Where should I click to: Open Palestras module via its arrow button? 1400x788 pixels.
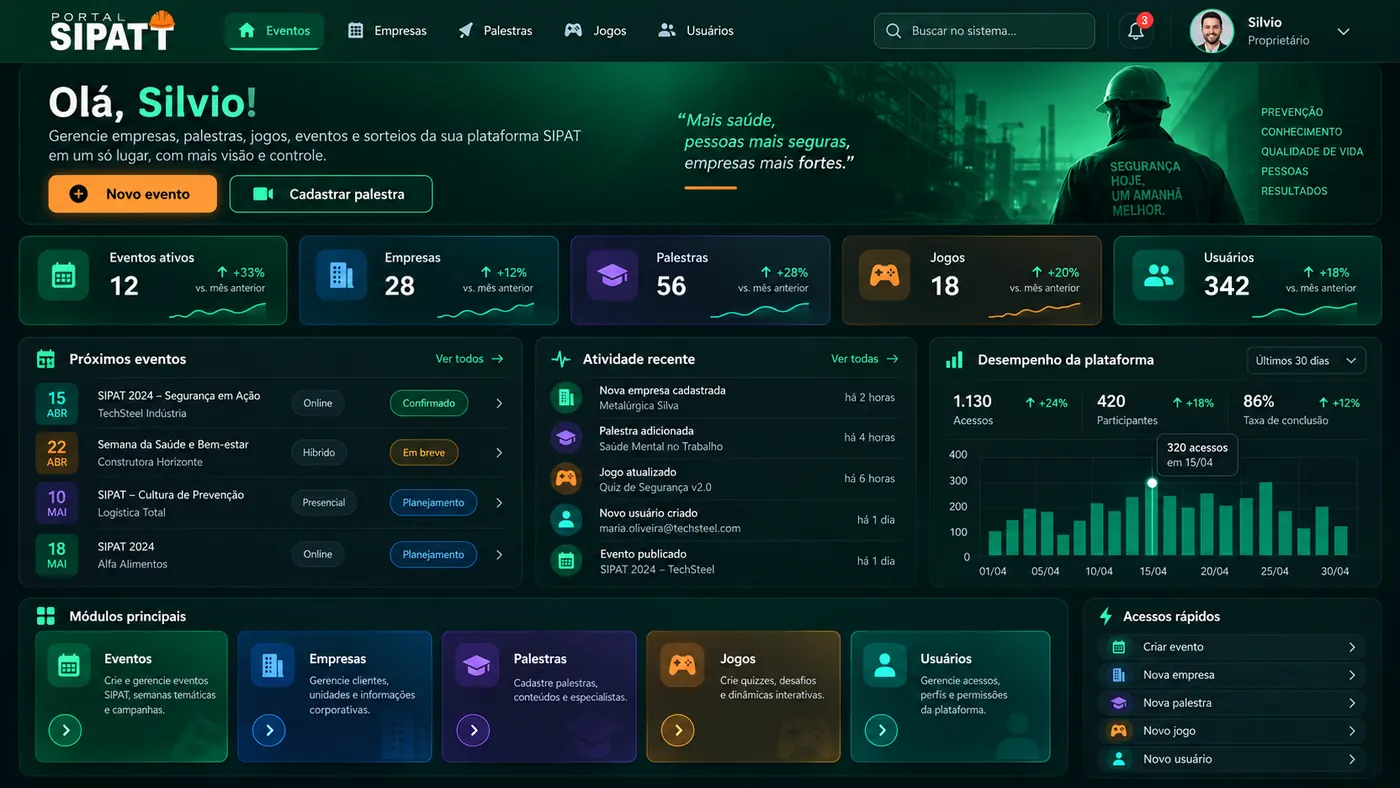473,731
